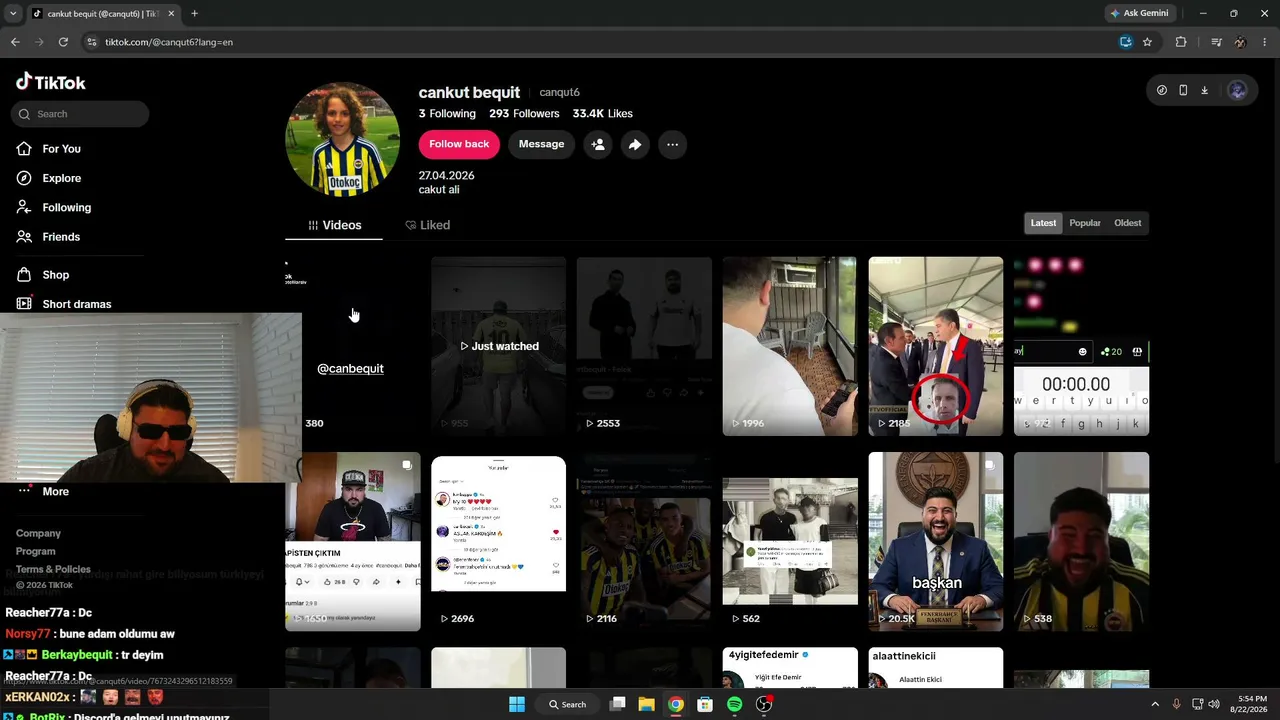Open the Windows Start menu

point(517,704)
